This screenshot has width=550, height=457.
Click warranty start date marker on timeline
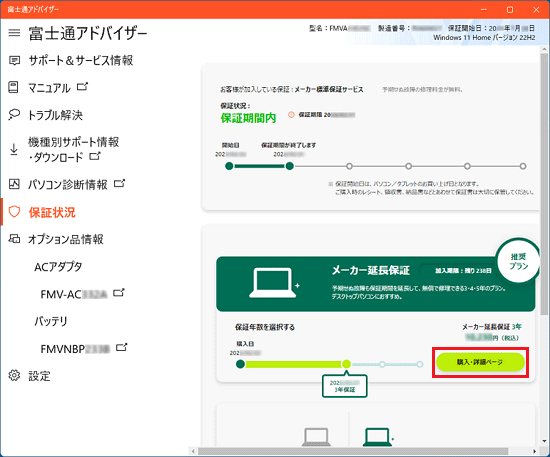click(229, 166)
